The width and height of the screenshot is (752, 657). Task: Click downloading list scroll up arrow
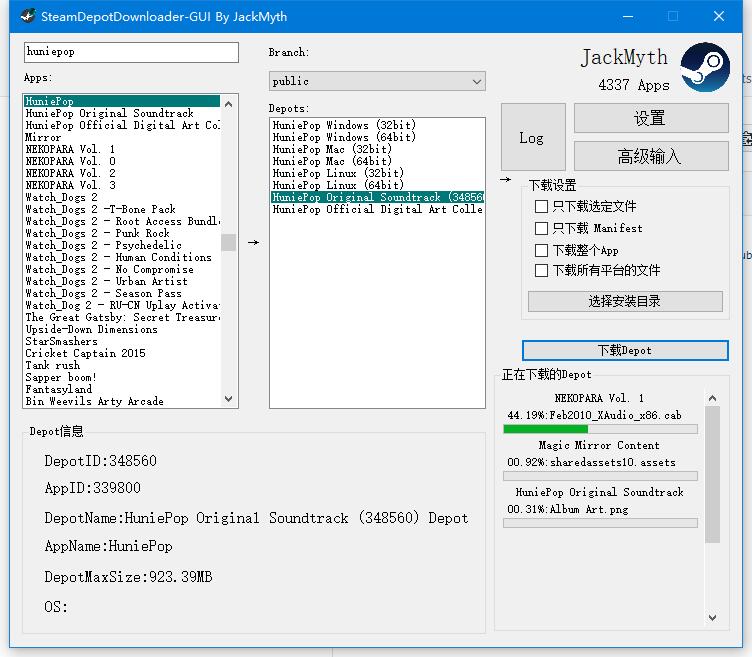point(712,399)
